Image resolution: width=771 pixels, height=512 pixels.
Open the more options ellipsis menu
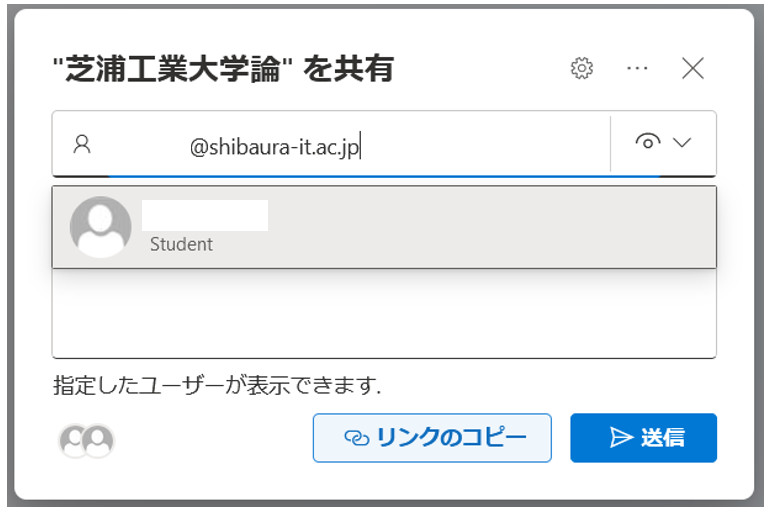click(x=637, y=68)
